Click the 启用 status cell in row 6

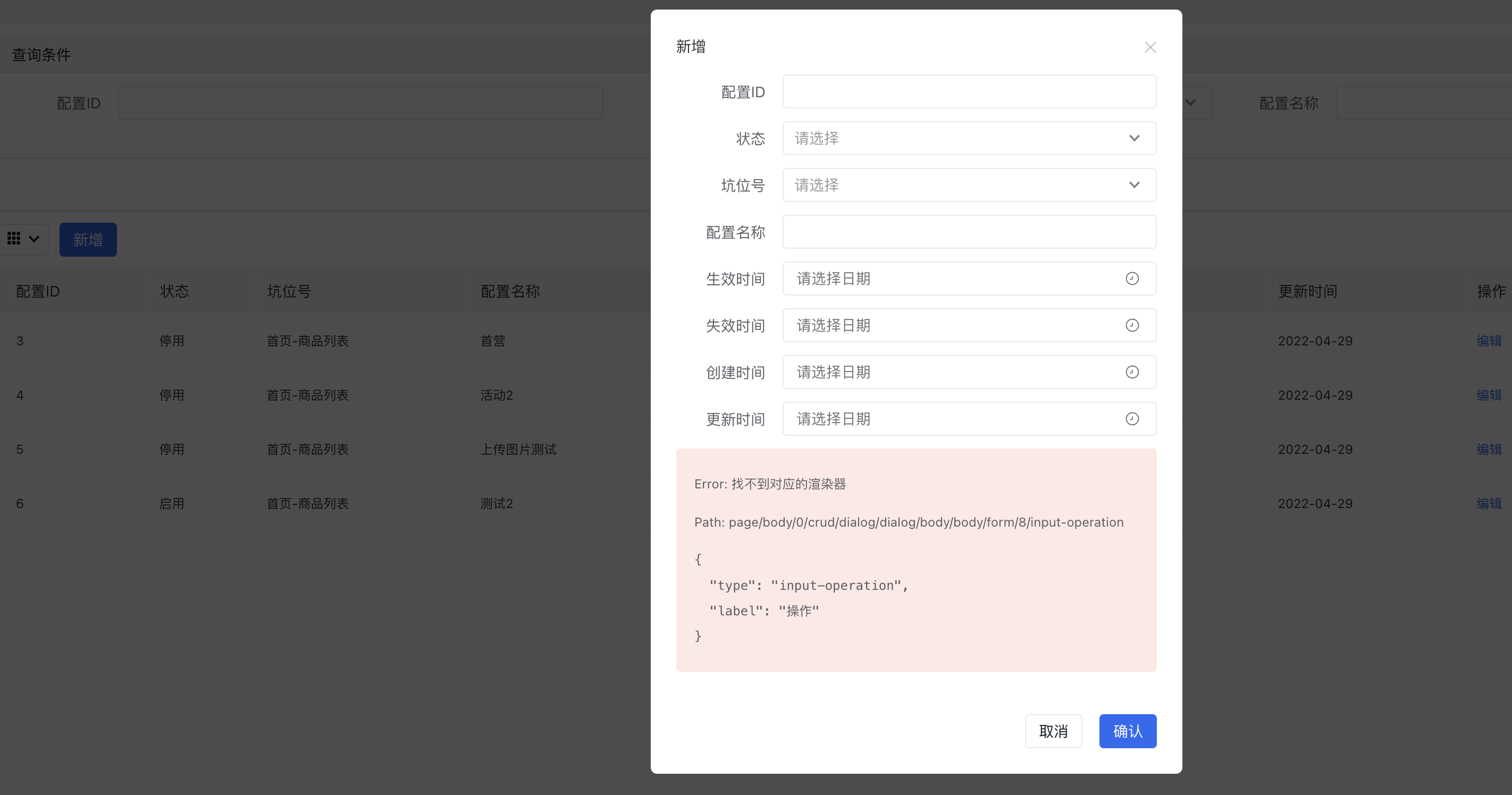(171, 503)
